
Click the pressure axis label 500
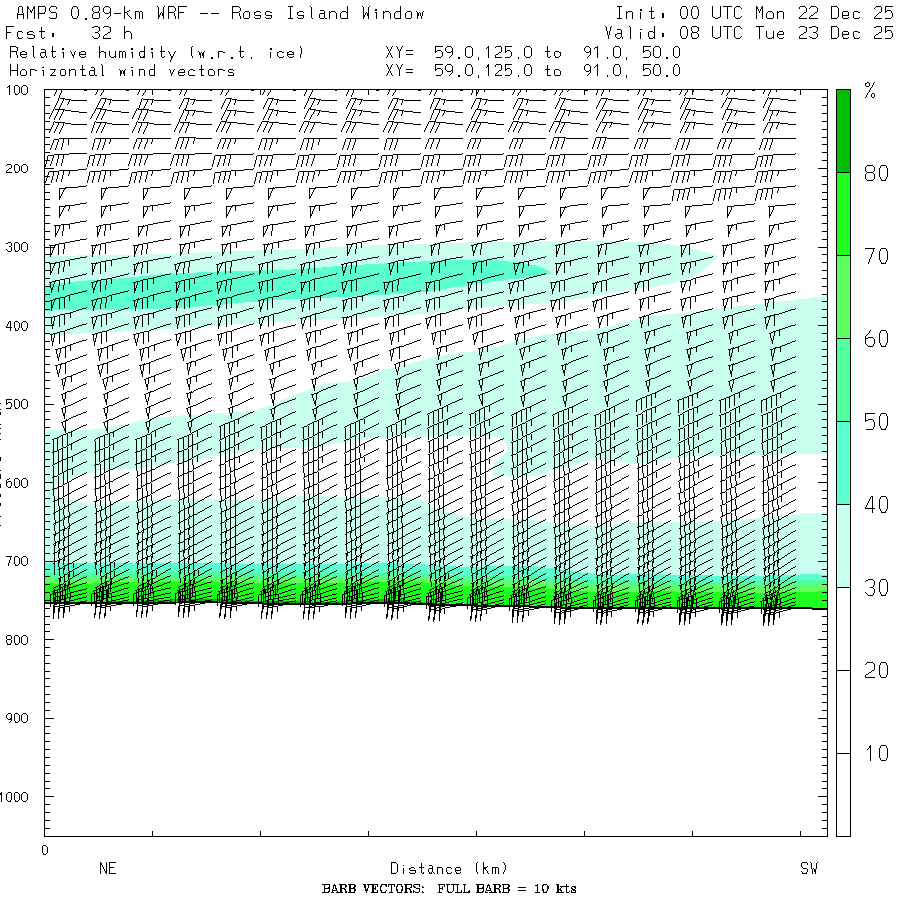(x=17, y=404)
